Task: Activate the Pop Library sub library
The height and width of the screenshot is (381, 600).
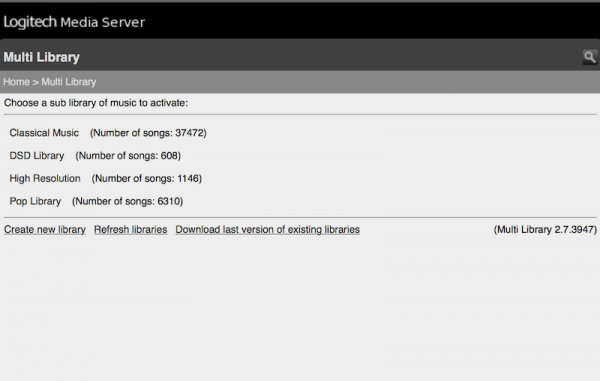Action: (x=35, y=201)
